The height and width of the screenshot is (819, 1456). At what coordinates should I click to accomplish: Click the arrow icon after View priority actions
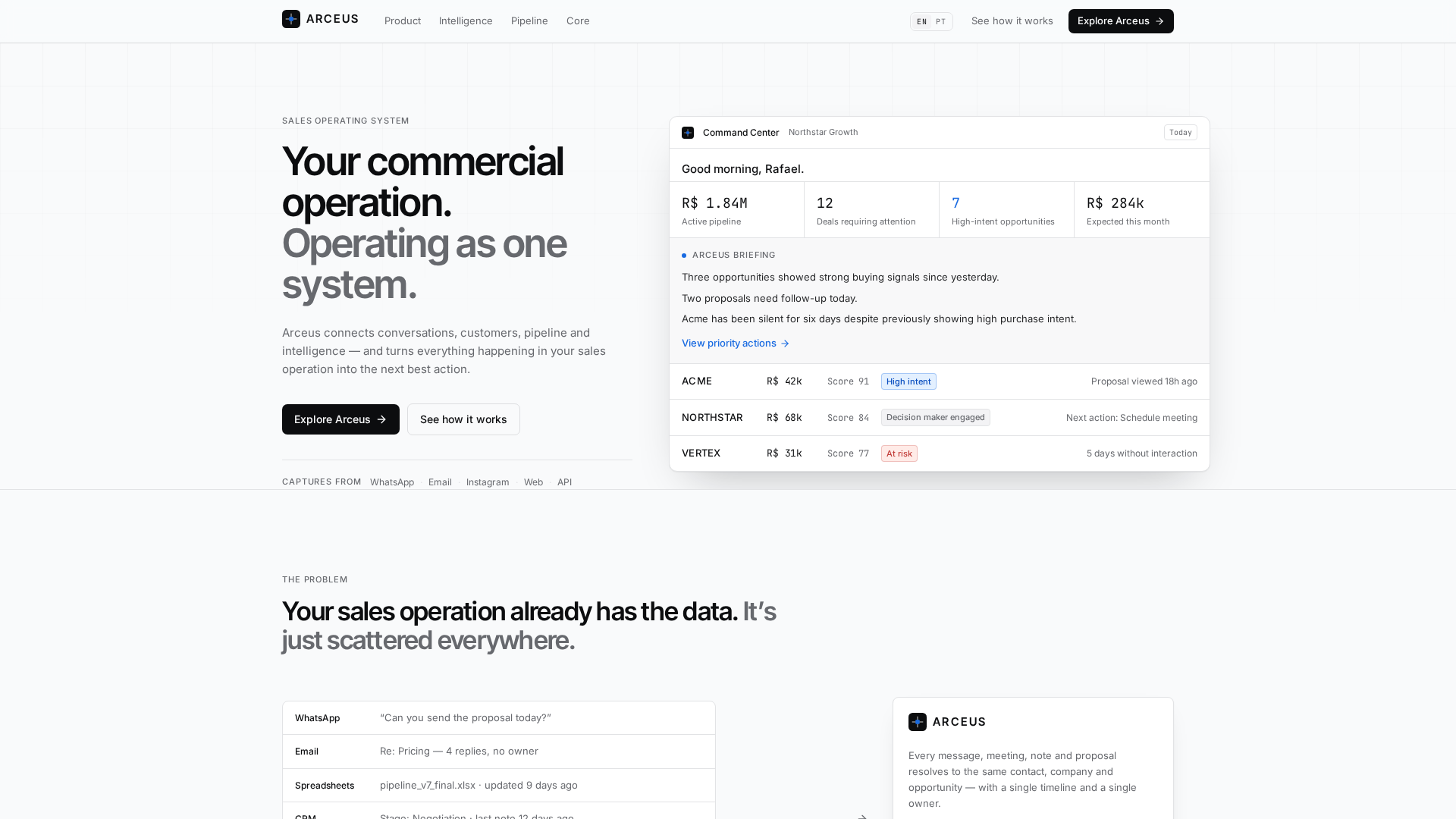click(x=785, y=344)
